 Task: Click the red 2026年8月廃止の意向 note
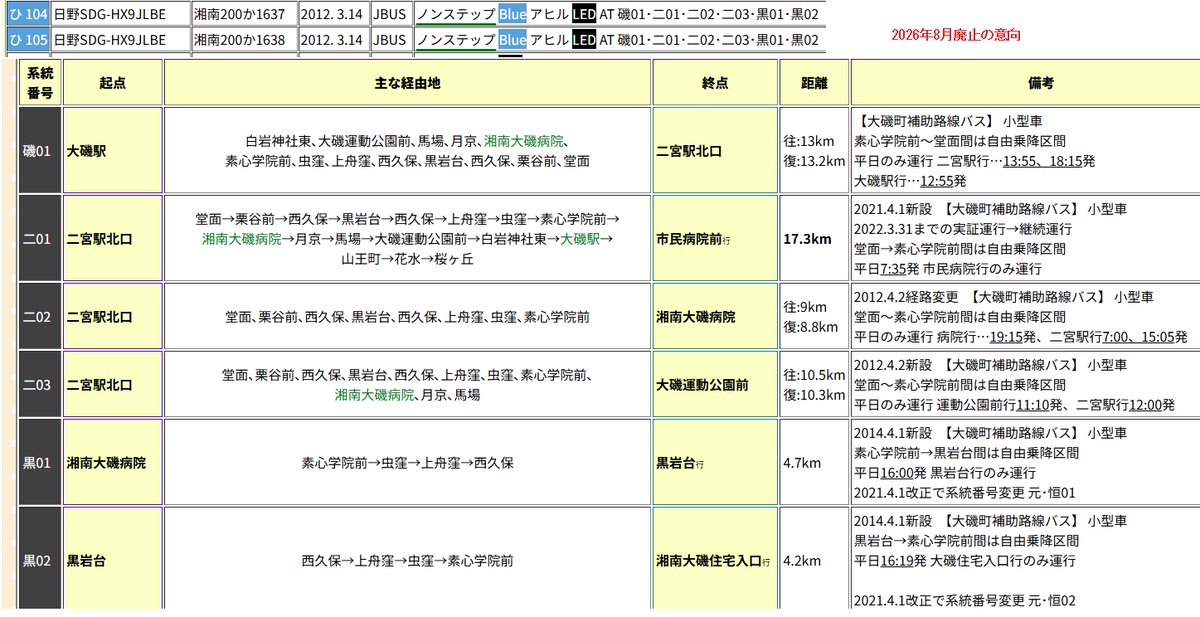click(x=957, y=34)
